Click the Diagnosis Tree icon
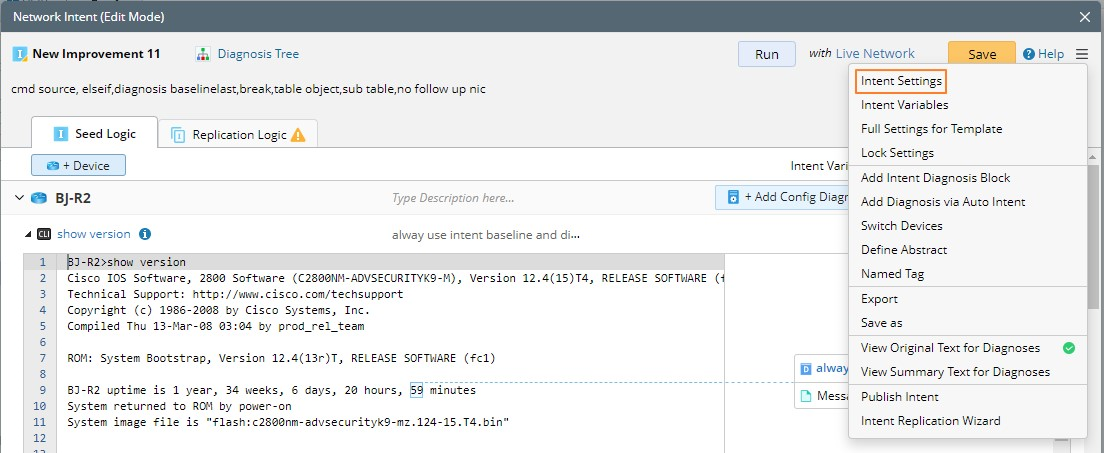Image resolution: width=1104 pixels, height=453 pixels. tap(203, 54)
